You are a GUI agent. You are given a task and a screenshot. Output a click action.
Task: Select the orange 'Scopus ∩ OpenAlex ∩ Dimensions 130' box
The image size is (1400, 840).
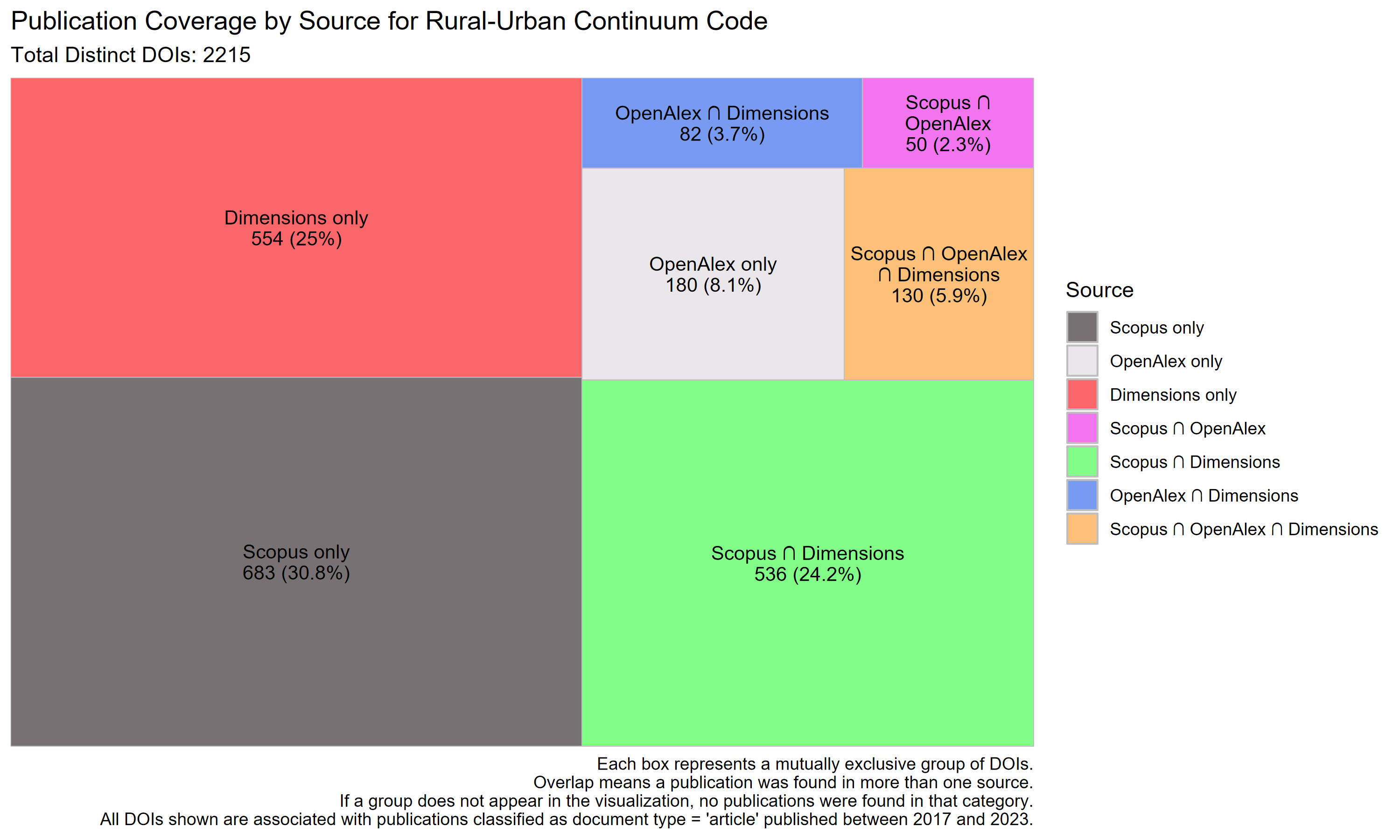click(x=939, y=274)
